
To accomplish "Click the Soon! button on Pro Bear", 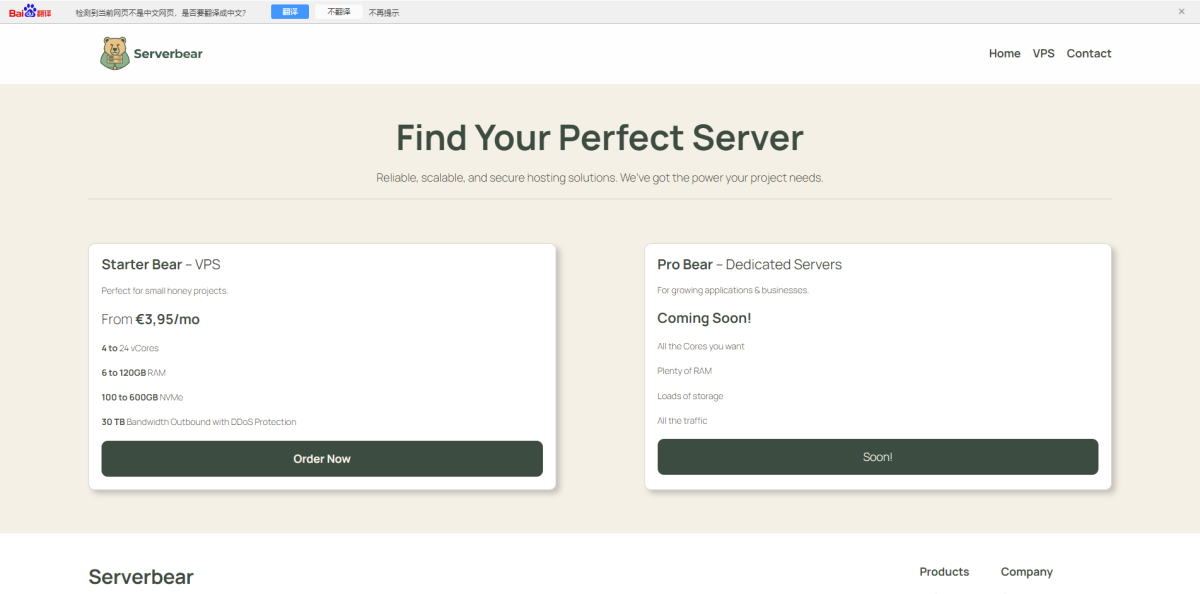I will [x=877, y=457].
